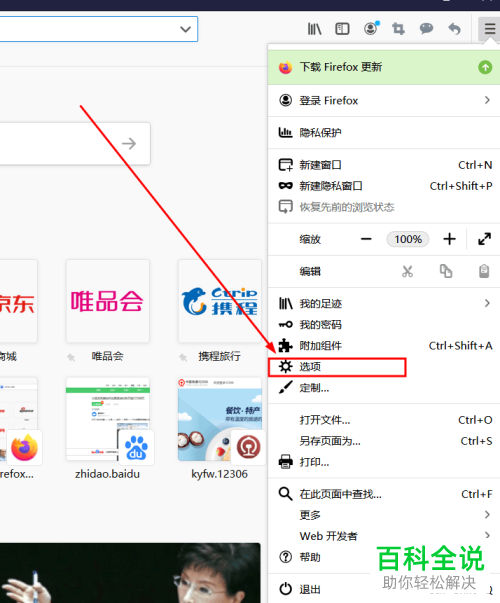Image resolution: width=500 pixels, height=603 pixels.
Task: Close the hamburger menu button
Action: tap(489, 28)
